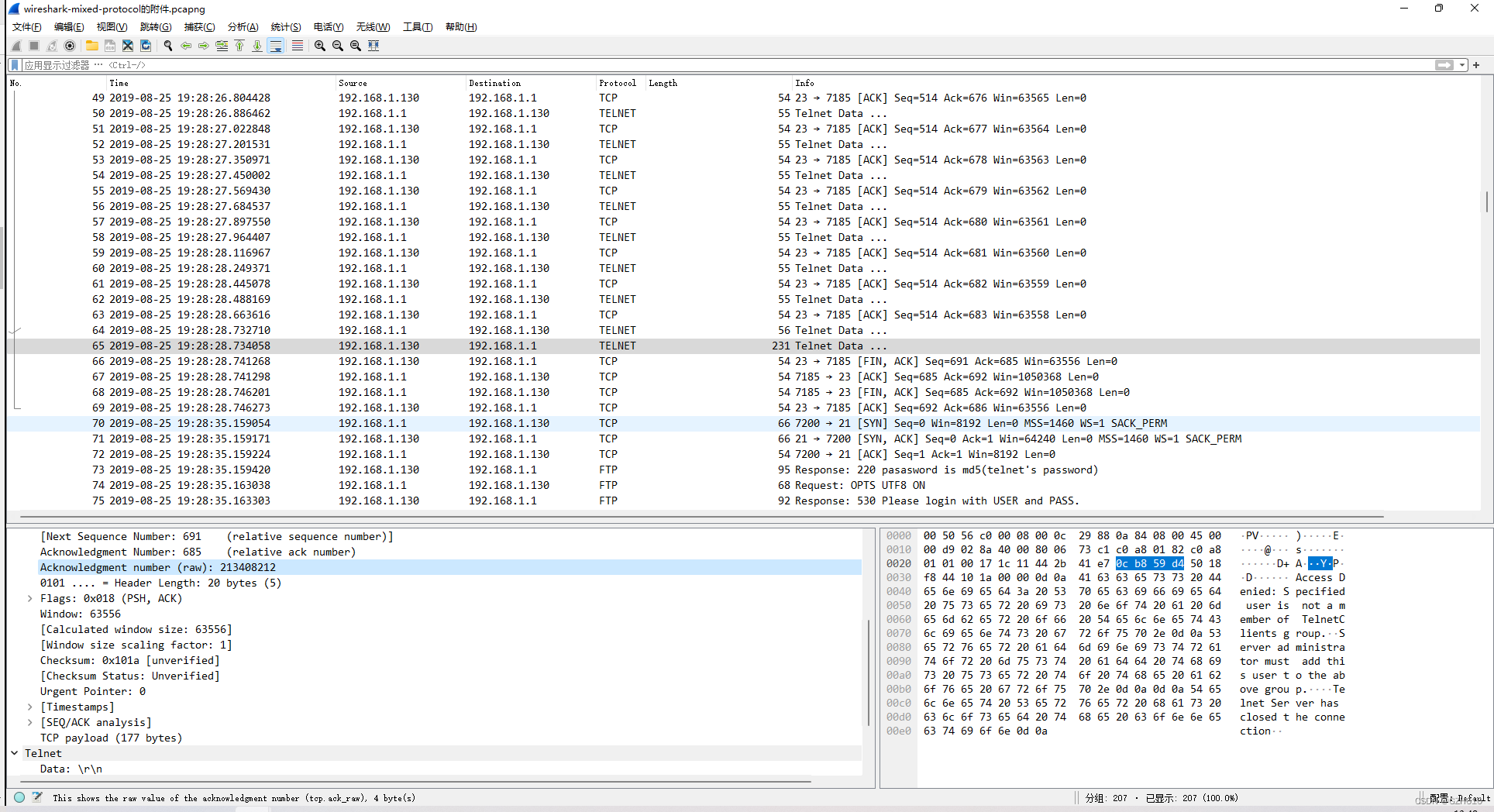Open a capture file via the folder icon

[91, 46]
